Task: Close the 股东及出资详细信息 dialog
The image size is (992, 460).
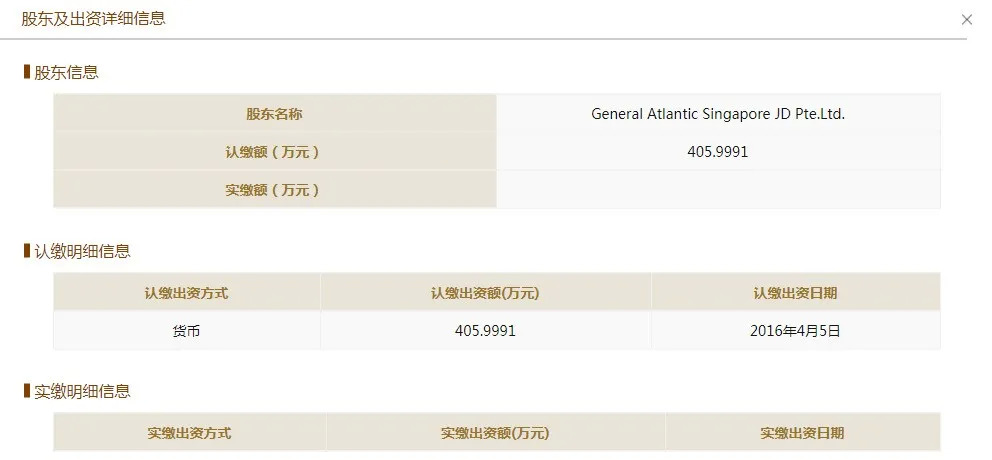Action: [x=966, y=20]
